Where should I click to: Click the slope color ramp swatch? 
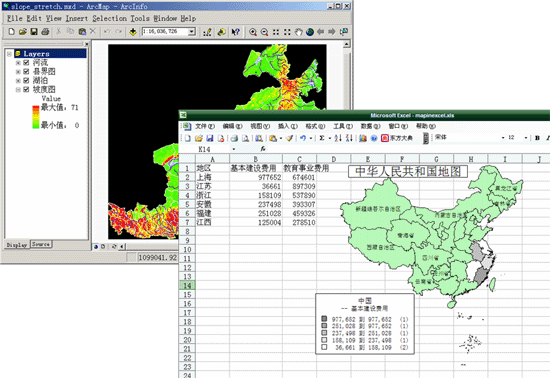point(36,117)
